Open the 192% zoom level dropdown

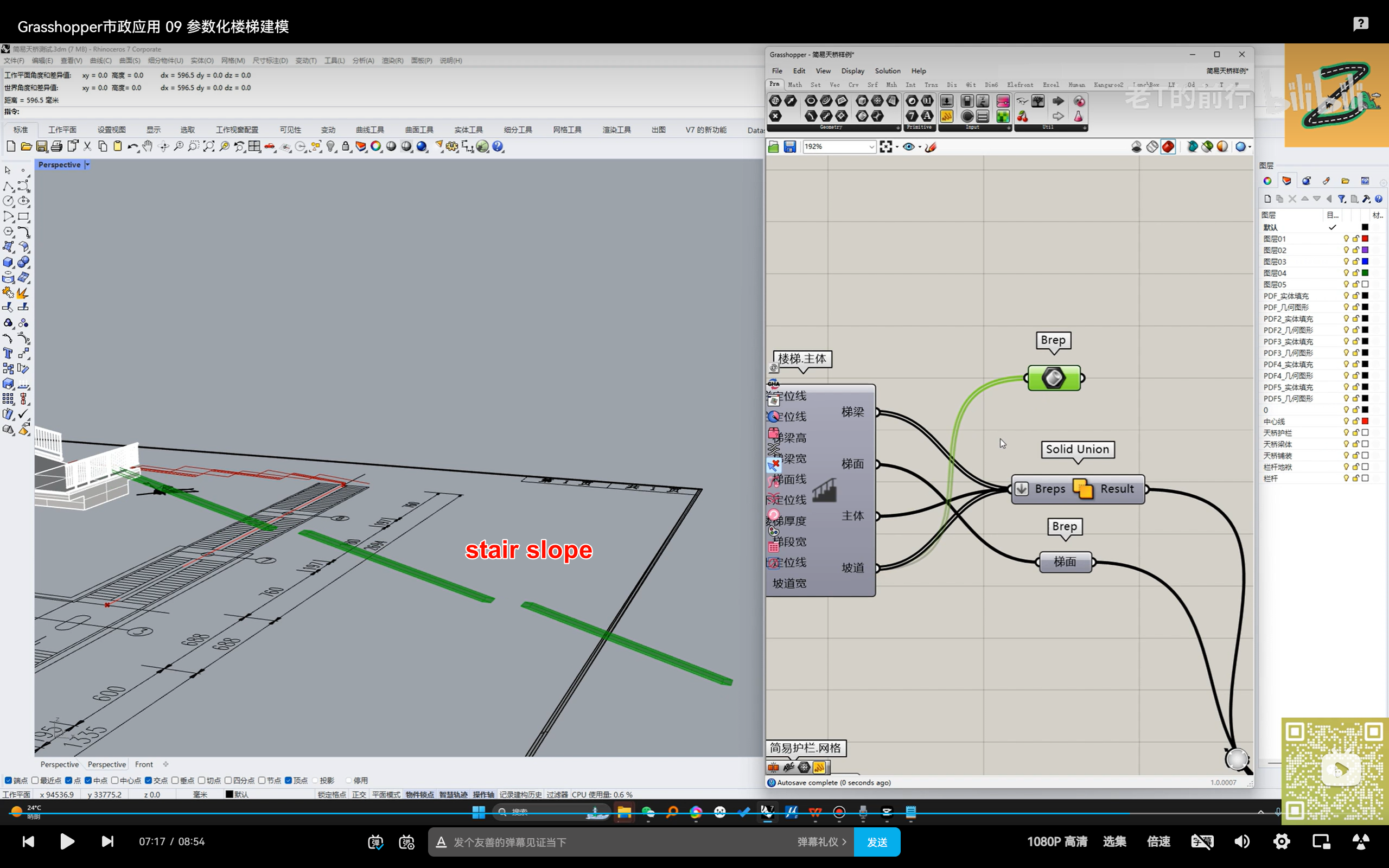[x=871, y=147]
